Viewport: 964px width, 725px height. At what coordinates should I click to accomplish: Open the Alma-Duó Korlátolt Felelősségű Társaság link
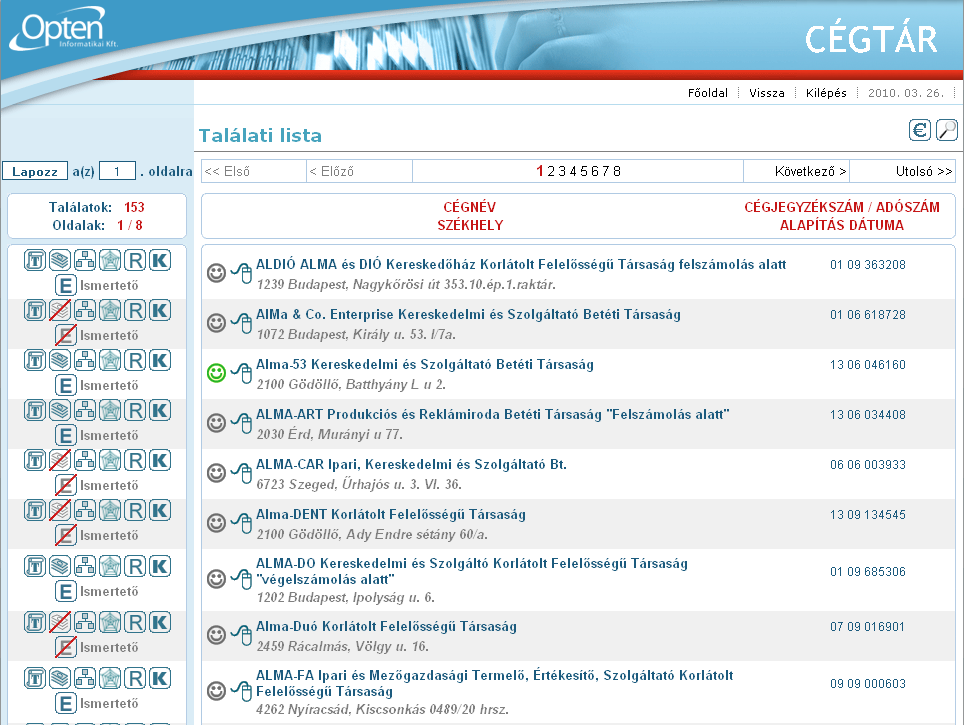coord(386,627)
